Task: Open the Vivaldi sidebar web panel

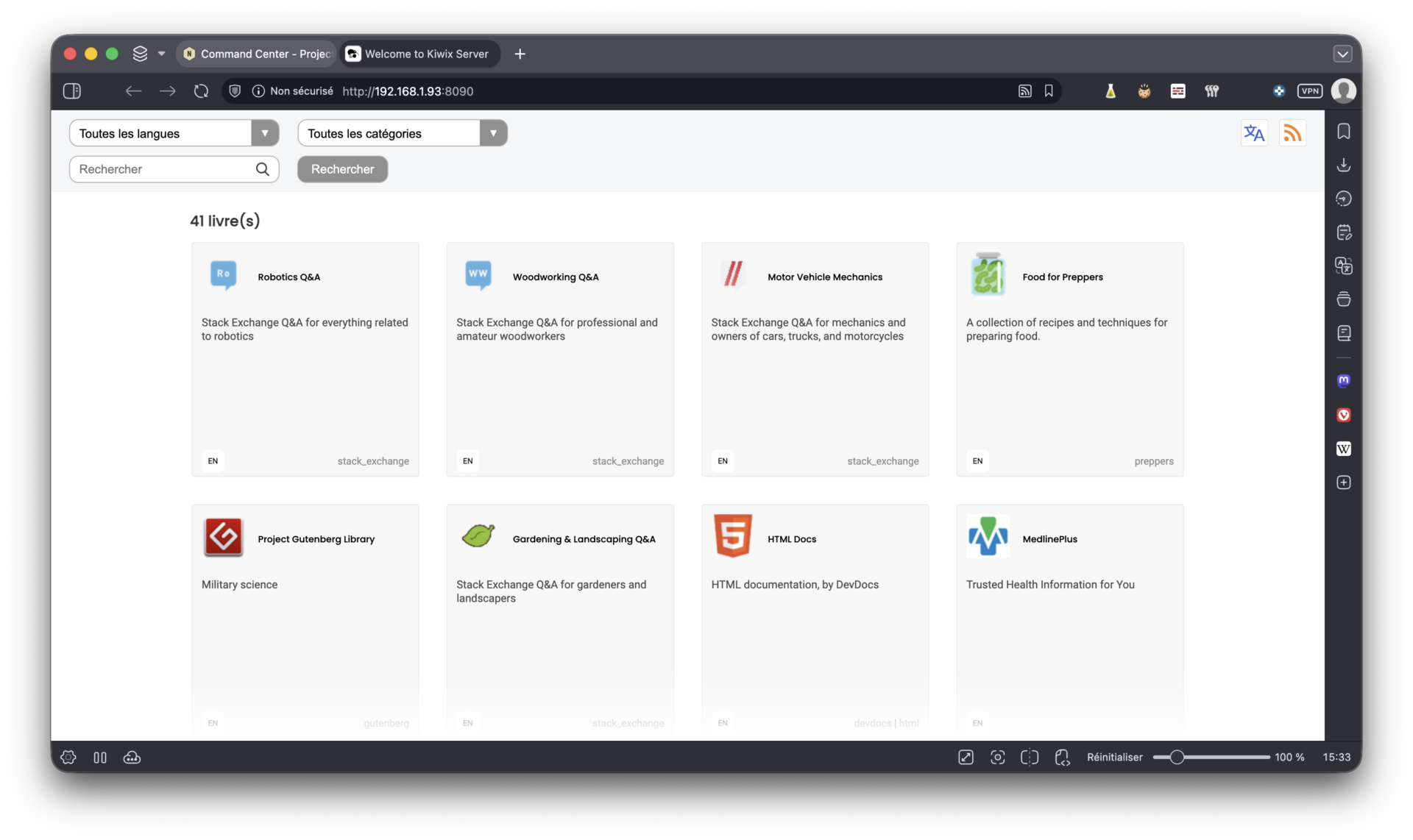Action: (1343, 415)
